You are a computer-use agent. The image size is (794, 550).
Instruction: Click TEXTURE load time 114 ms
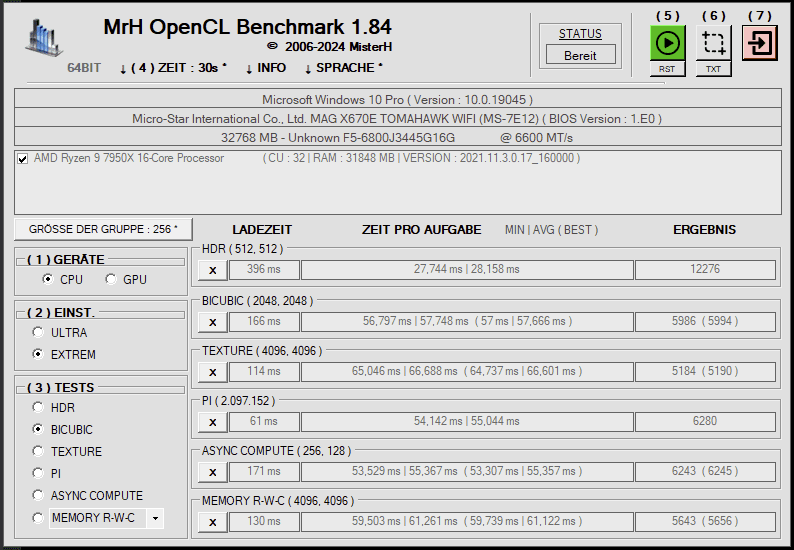coord(264,372)
